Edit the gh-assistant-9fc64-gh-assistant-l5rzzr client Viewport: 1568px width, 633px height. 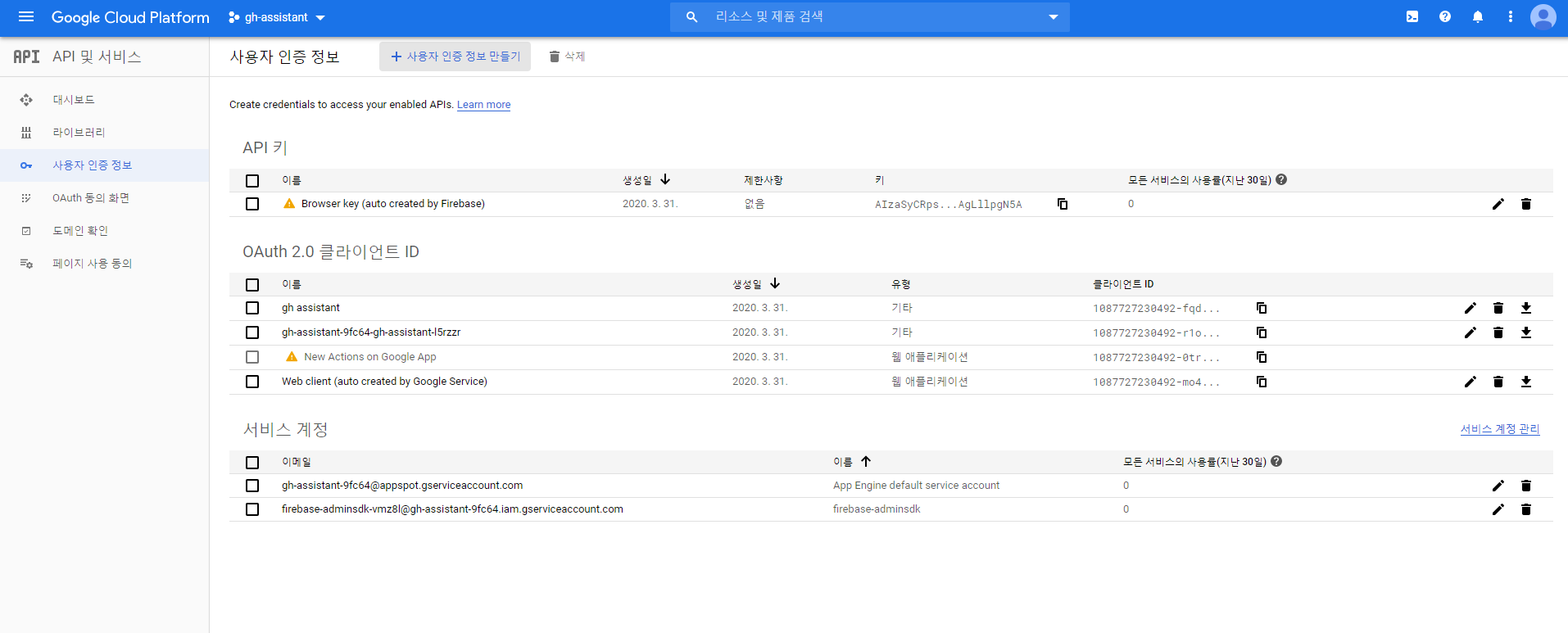point(1471,332)
